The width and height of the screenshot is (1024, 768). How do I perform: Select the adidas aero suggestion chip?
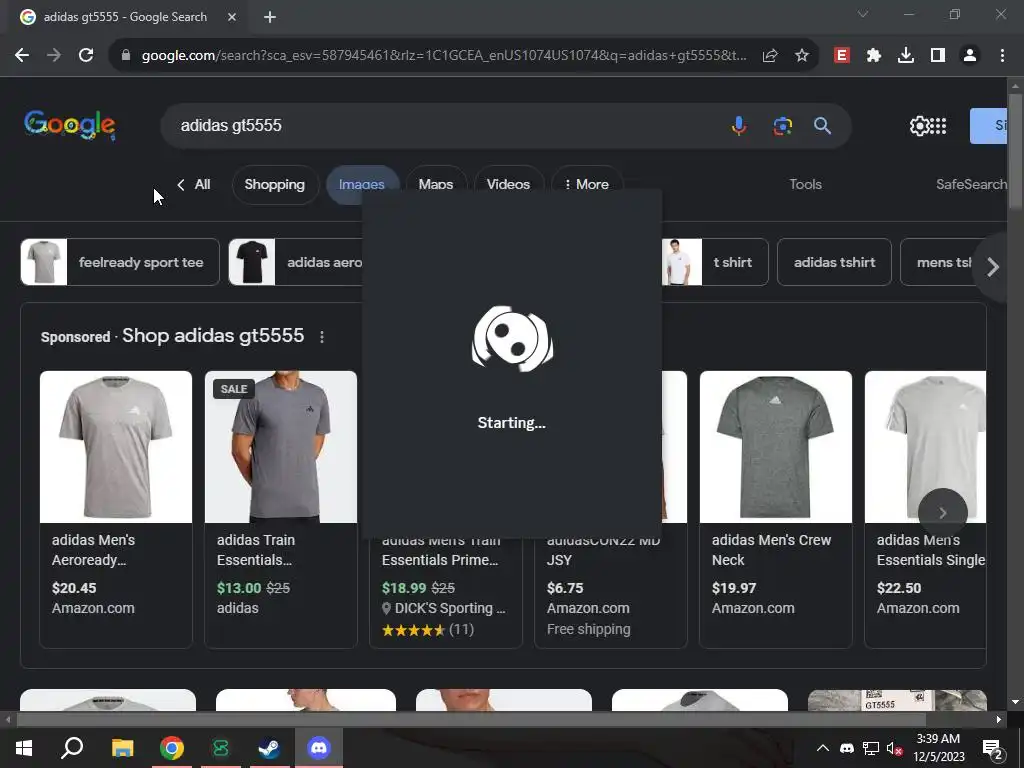(296, 262)
